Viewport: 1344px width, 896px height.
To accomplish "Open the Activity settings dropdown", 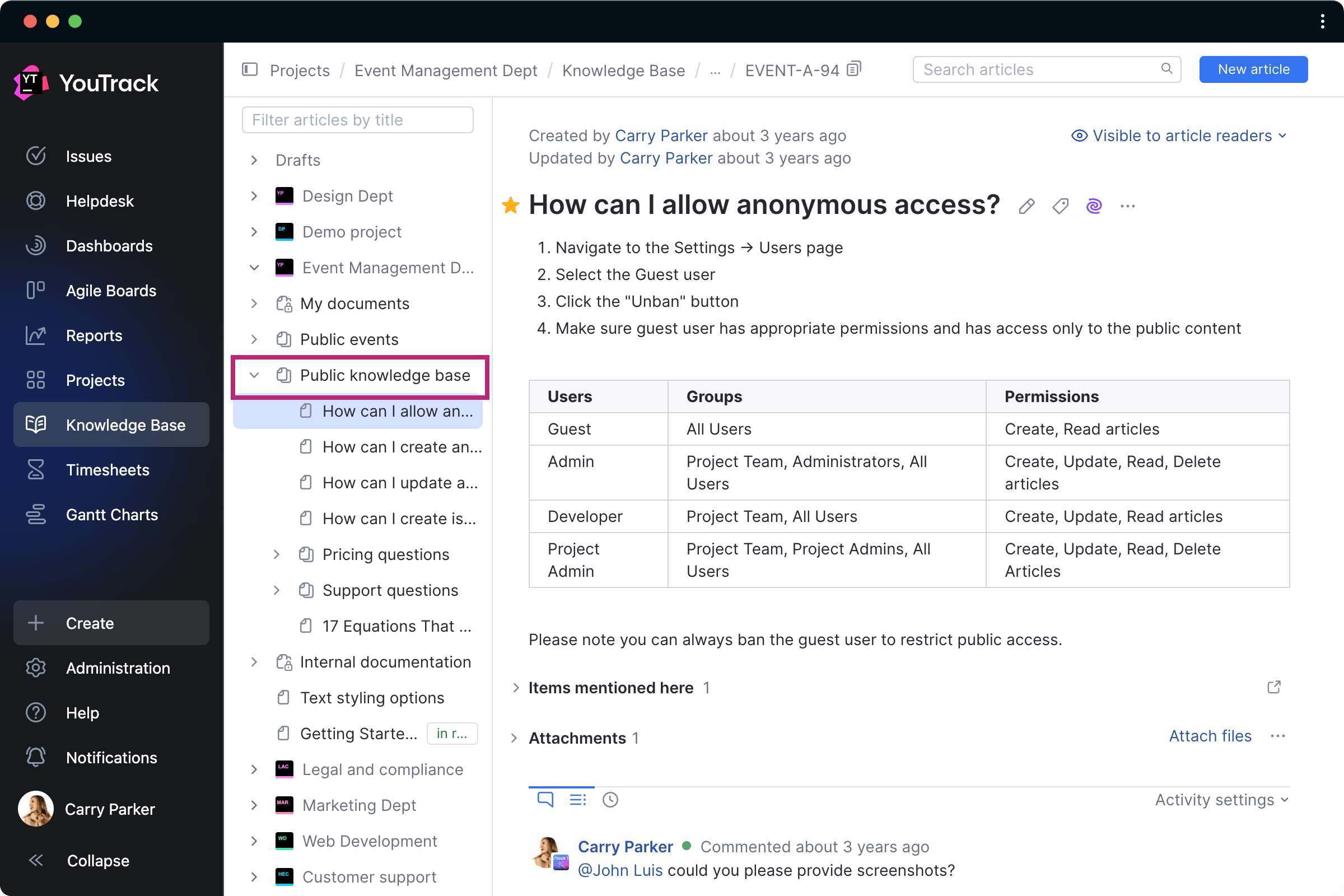I will 1221,800.
